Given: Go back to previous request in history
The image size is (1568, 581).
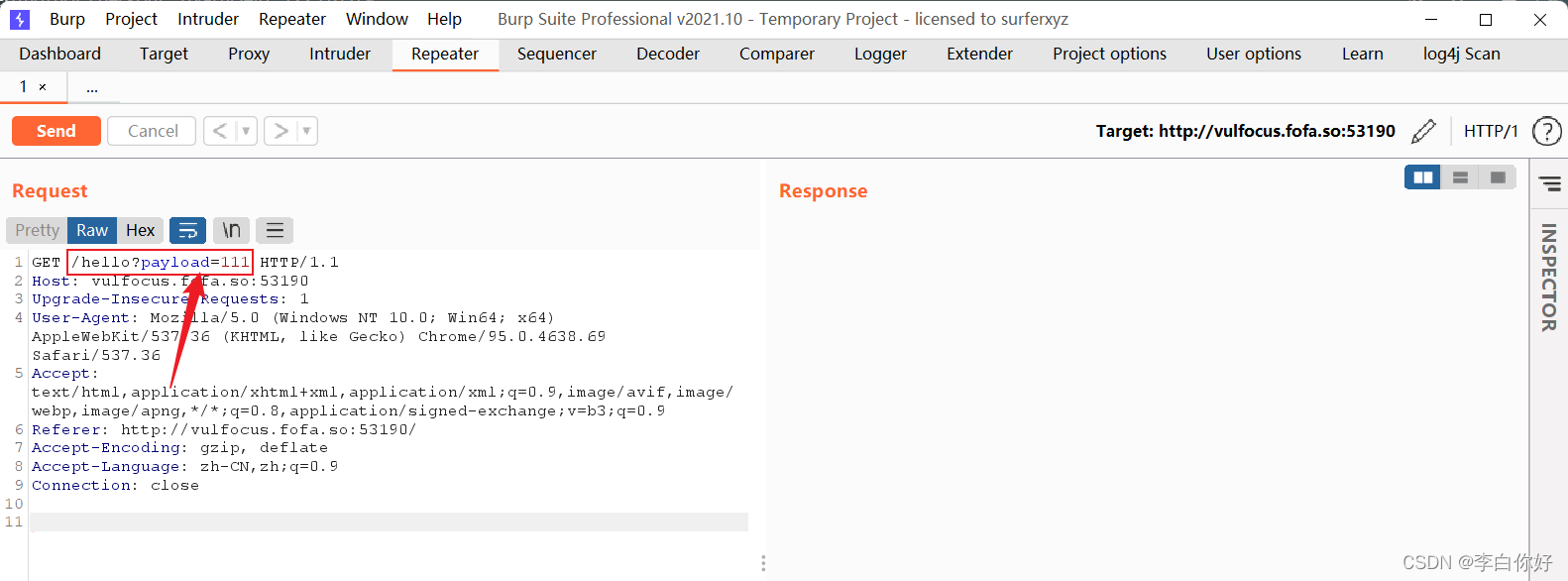Looking at the screenshot, I should tap(220, 131).
